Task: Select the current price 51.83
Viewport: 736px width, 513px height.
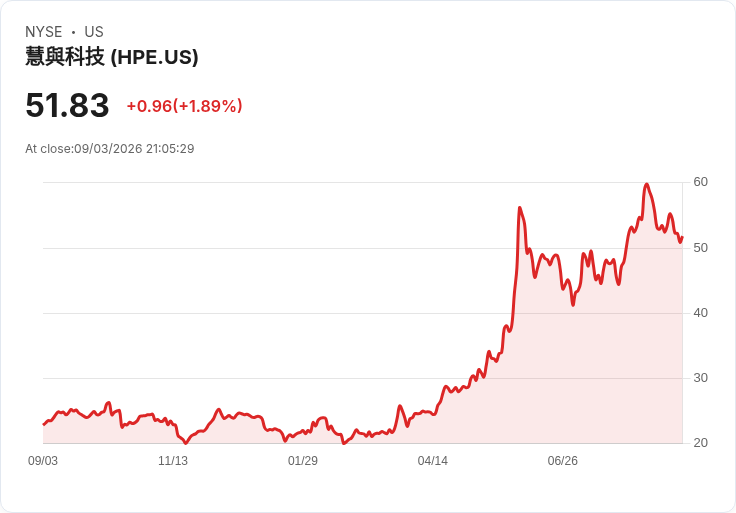Action: point(67,105)
